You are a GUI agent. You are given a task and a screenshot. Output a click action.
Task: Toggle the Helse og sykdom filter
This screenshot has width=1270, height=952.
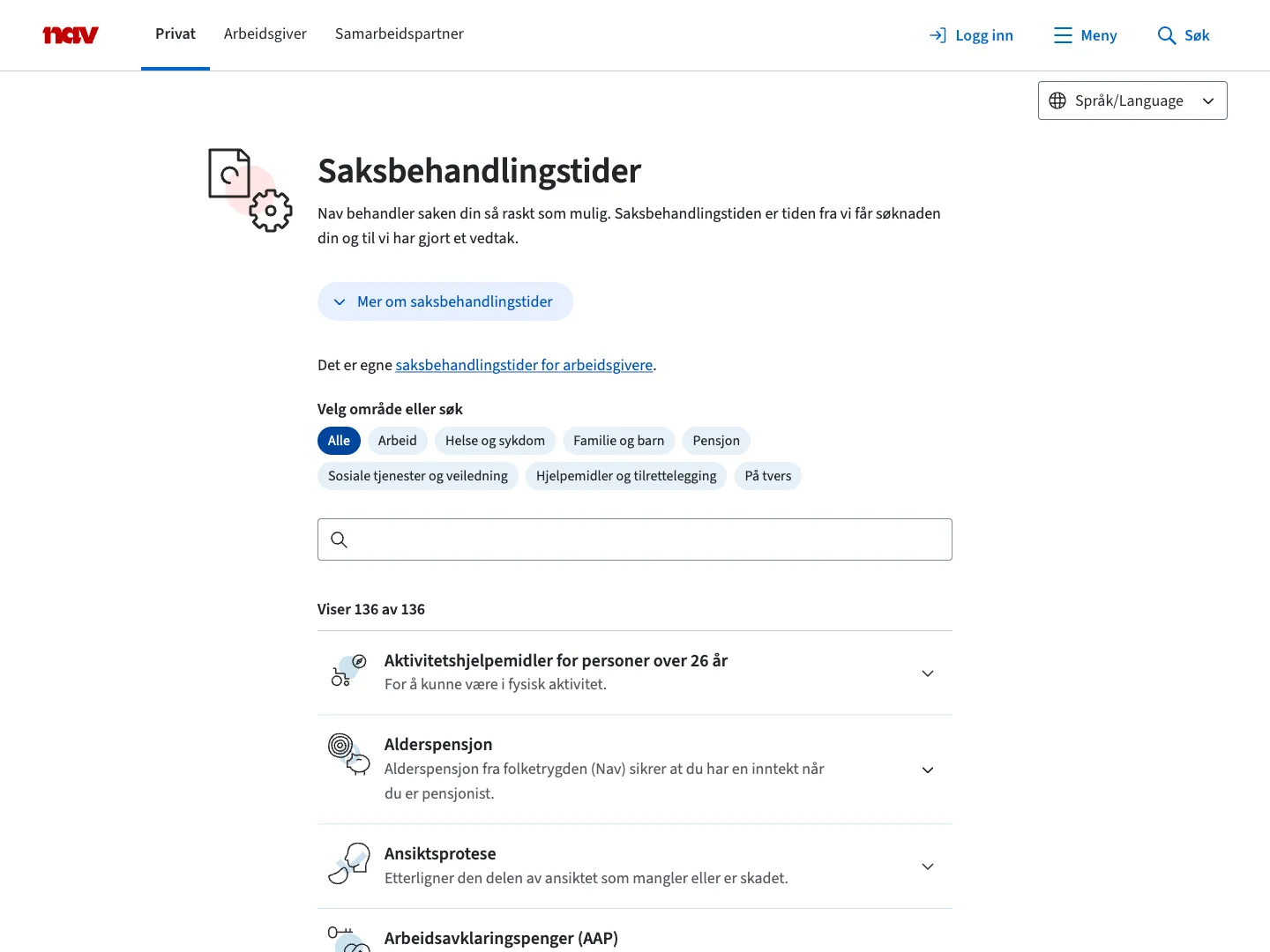click(x=495, y=441)
